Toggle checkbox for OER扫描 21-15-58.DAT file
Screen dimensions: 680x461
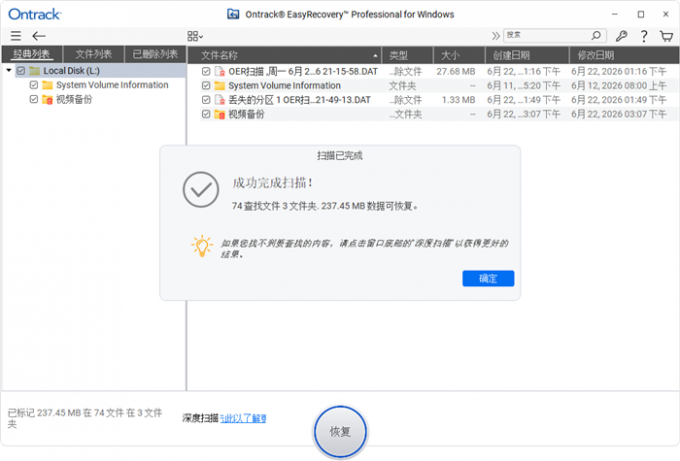(206, 71)
